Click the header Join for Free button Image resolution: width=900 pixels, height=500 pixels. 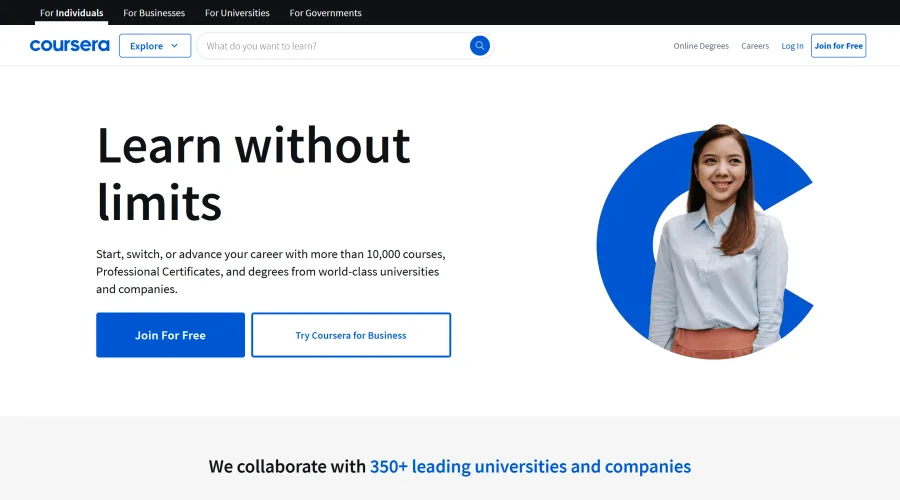point(839,46)
